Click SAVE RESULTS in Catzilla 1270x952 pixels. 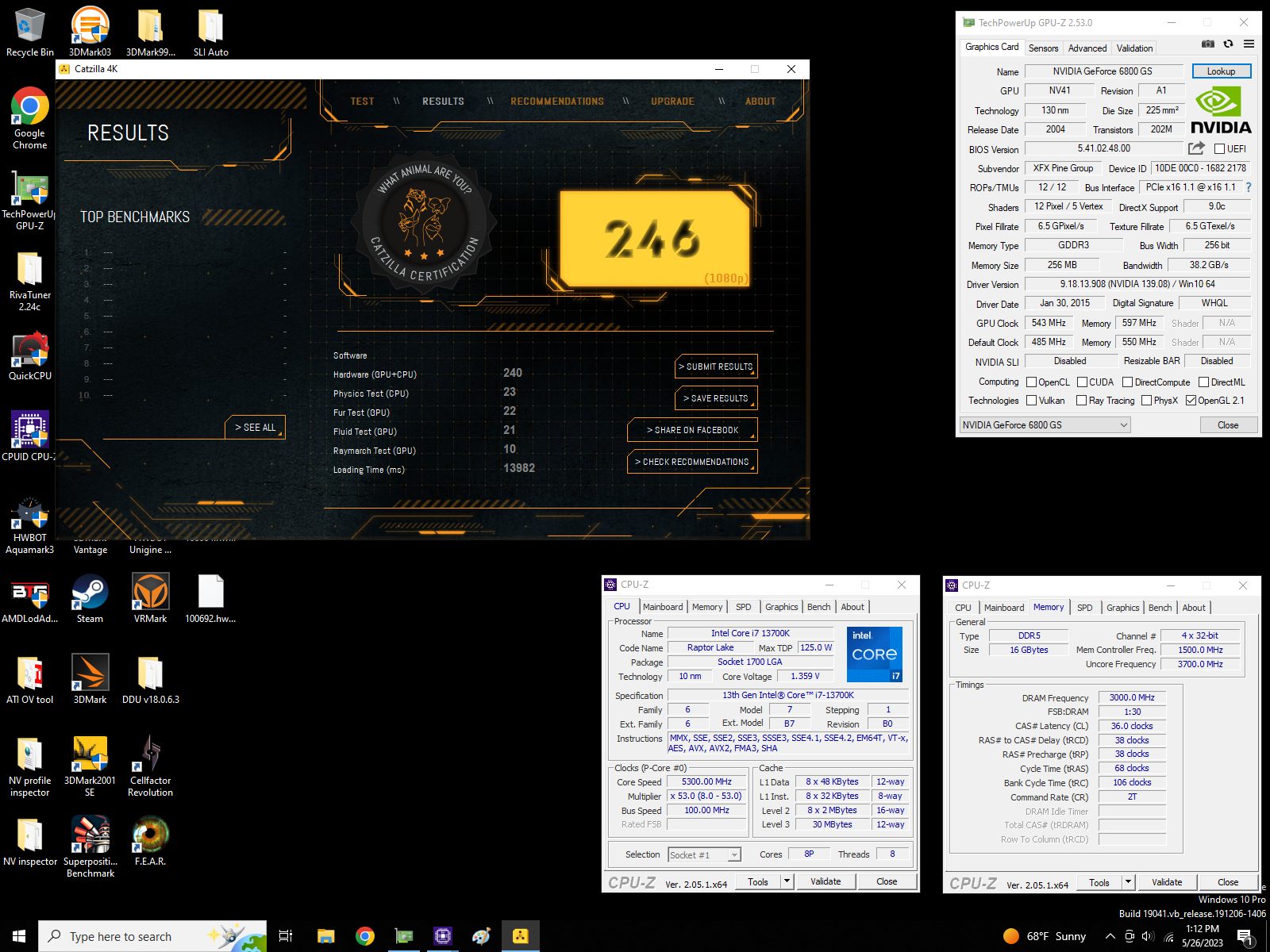[716, 398]
